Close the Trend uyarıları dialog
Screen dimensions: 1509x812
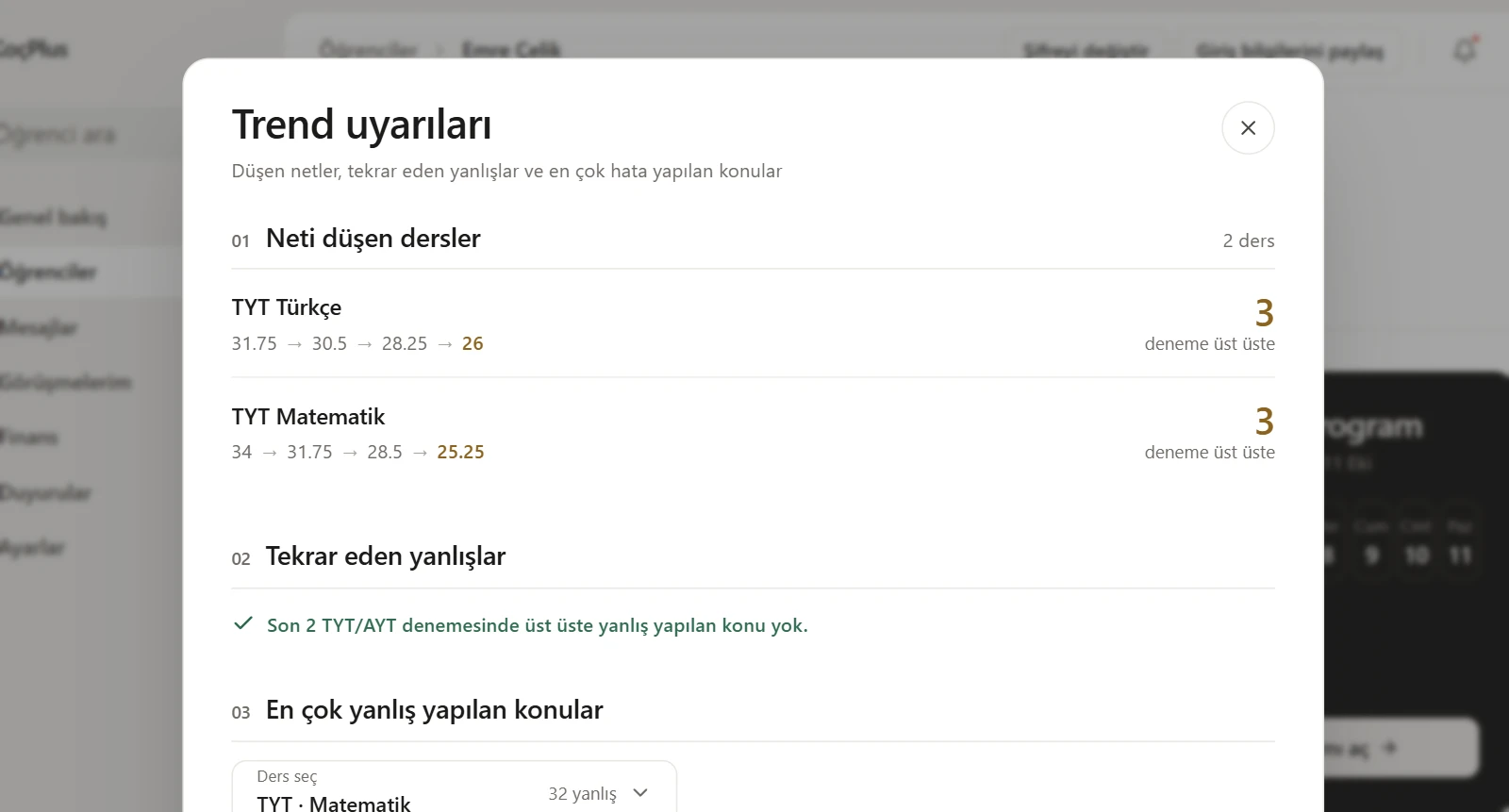coord(1248,128)
